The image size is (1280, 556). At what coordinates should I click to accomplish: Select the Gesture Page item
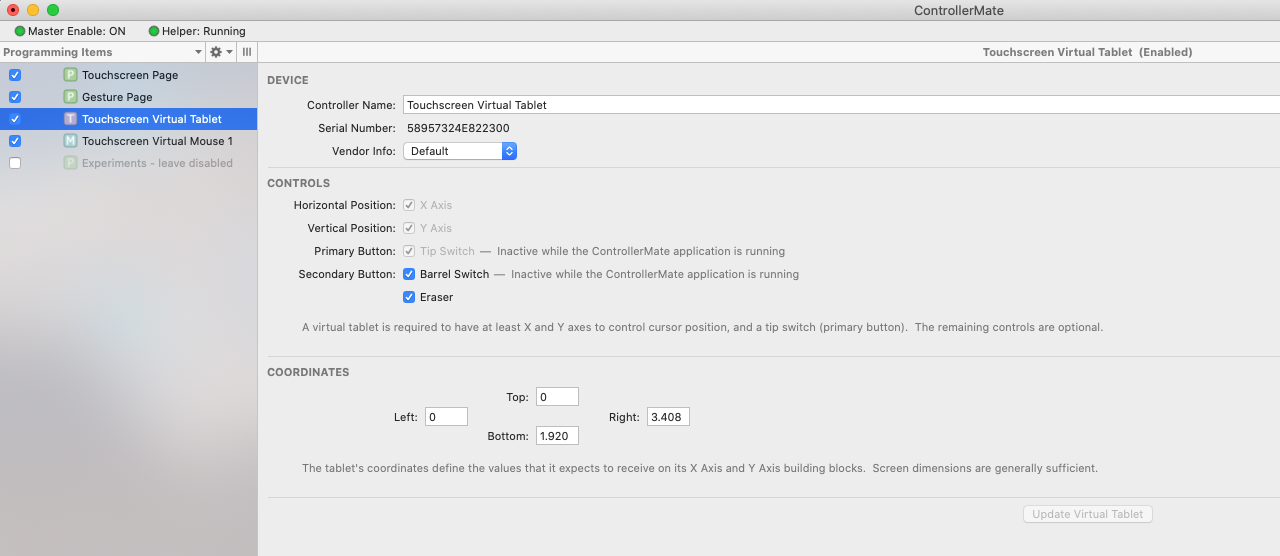click(x=117, y=97)
